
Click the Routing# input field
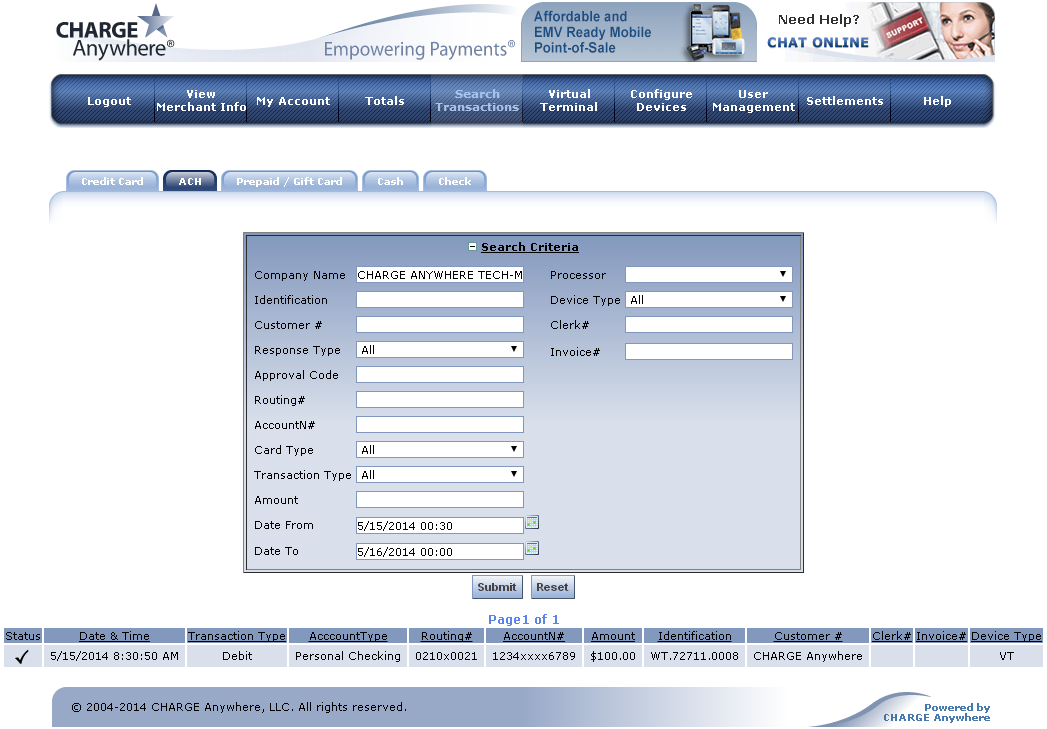[x=440, y=400]
